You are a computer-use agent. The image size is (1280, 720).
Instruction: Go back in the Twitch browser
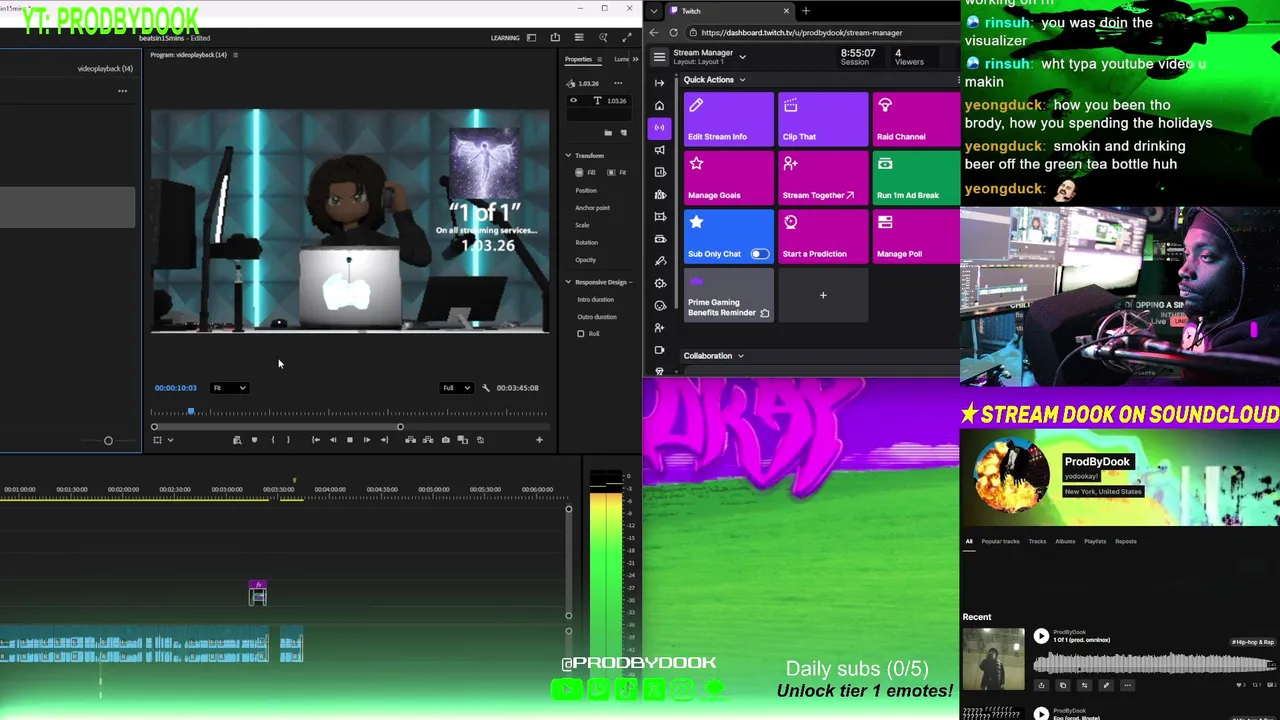(x=654, y=33)
